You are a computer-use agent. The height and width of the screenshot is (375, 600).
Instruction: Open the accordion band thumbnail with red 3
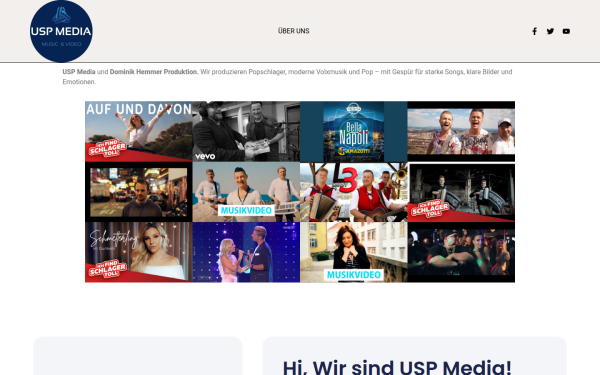click(x=354, y=192)
